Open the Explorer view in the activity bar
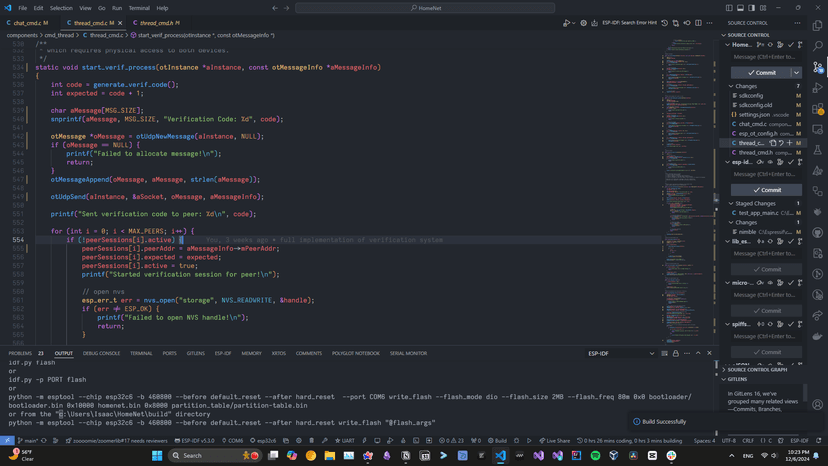 pyautogui.click(x=818, y=25)
